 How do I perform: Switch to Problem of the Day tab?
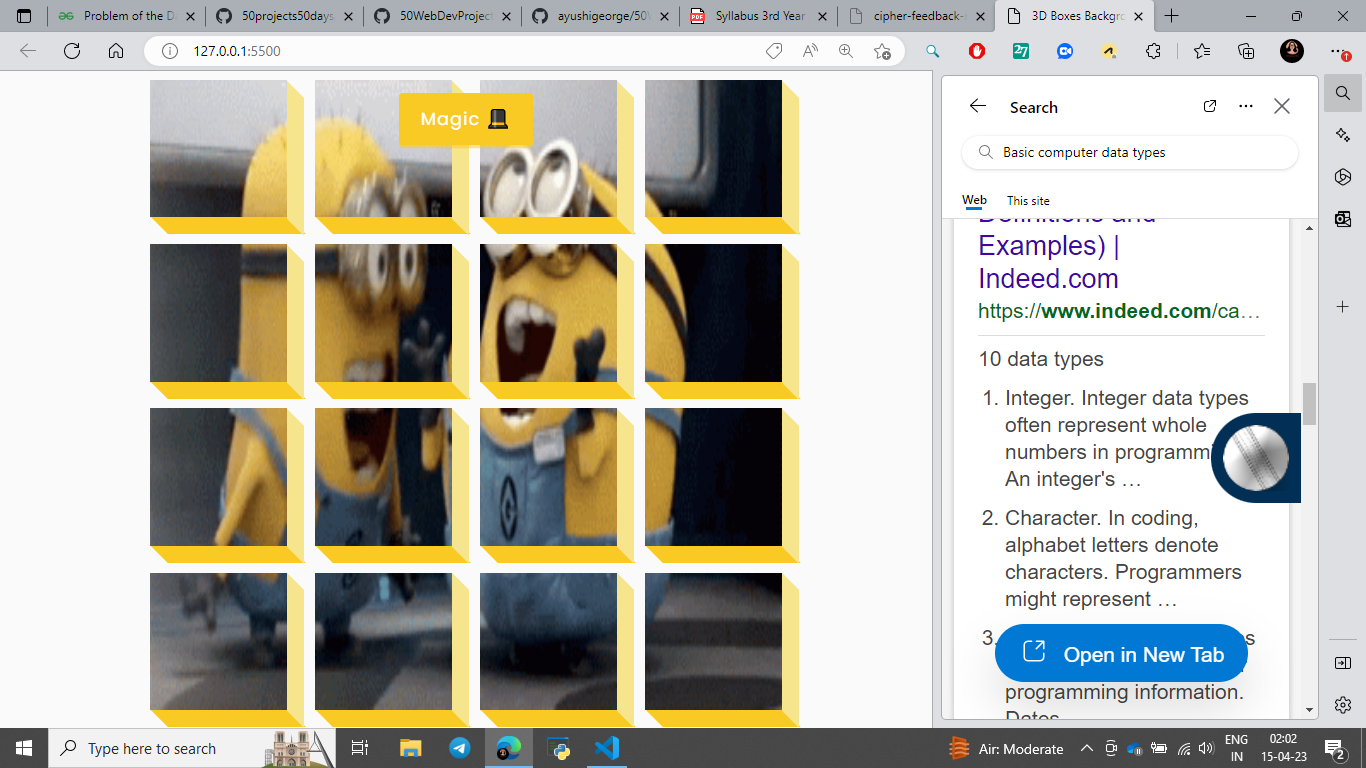pyautogui.click(x=126, y=16)
